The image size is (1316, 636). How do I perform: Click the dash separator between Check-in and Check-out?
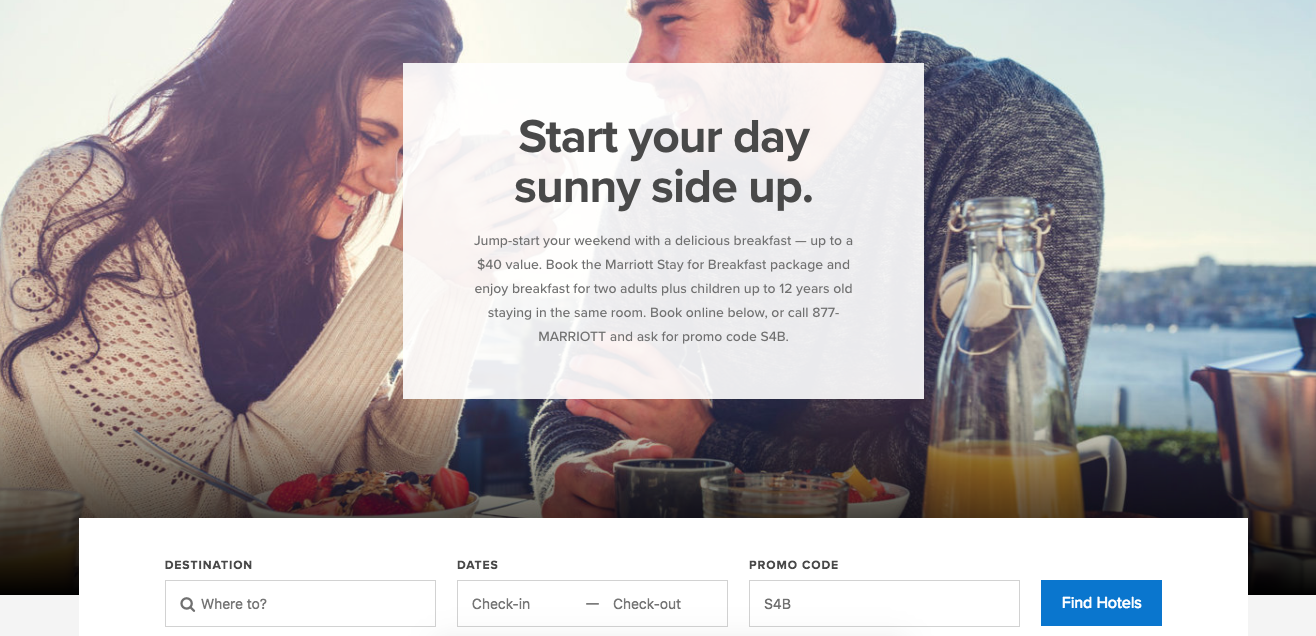tap(592, 604)
